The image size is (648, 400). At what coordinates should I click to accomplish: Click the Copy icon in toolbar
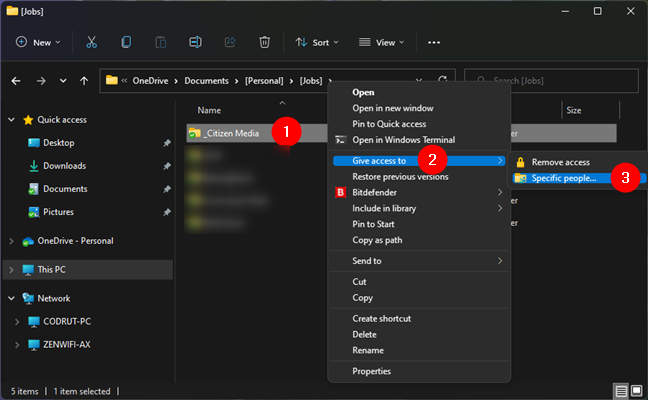click(126, 42)
